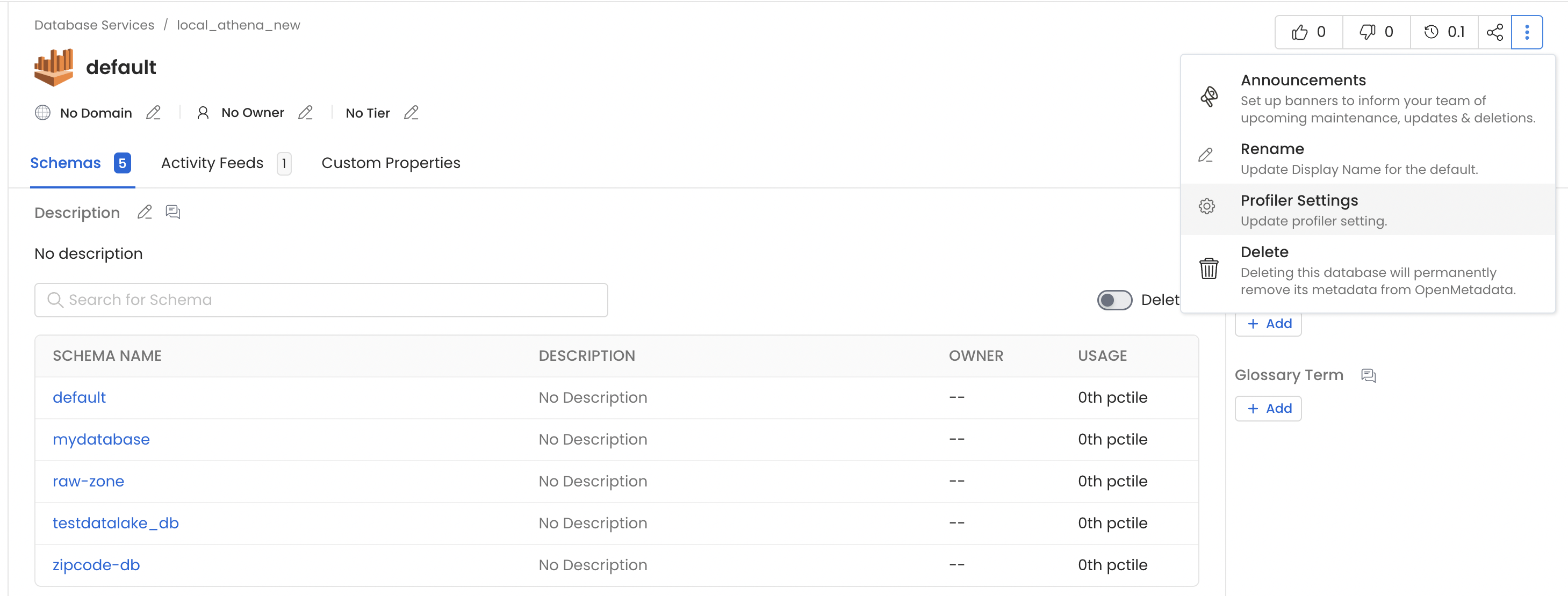Toggle the Deleted schemas switch
The height and width of the screenshot is (596, 1568).
(1114, 300)
